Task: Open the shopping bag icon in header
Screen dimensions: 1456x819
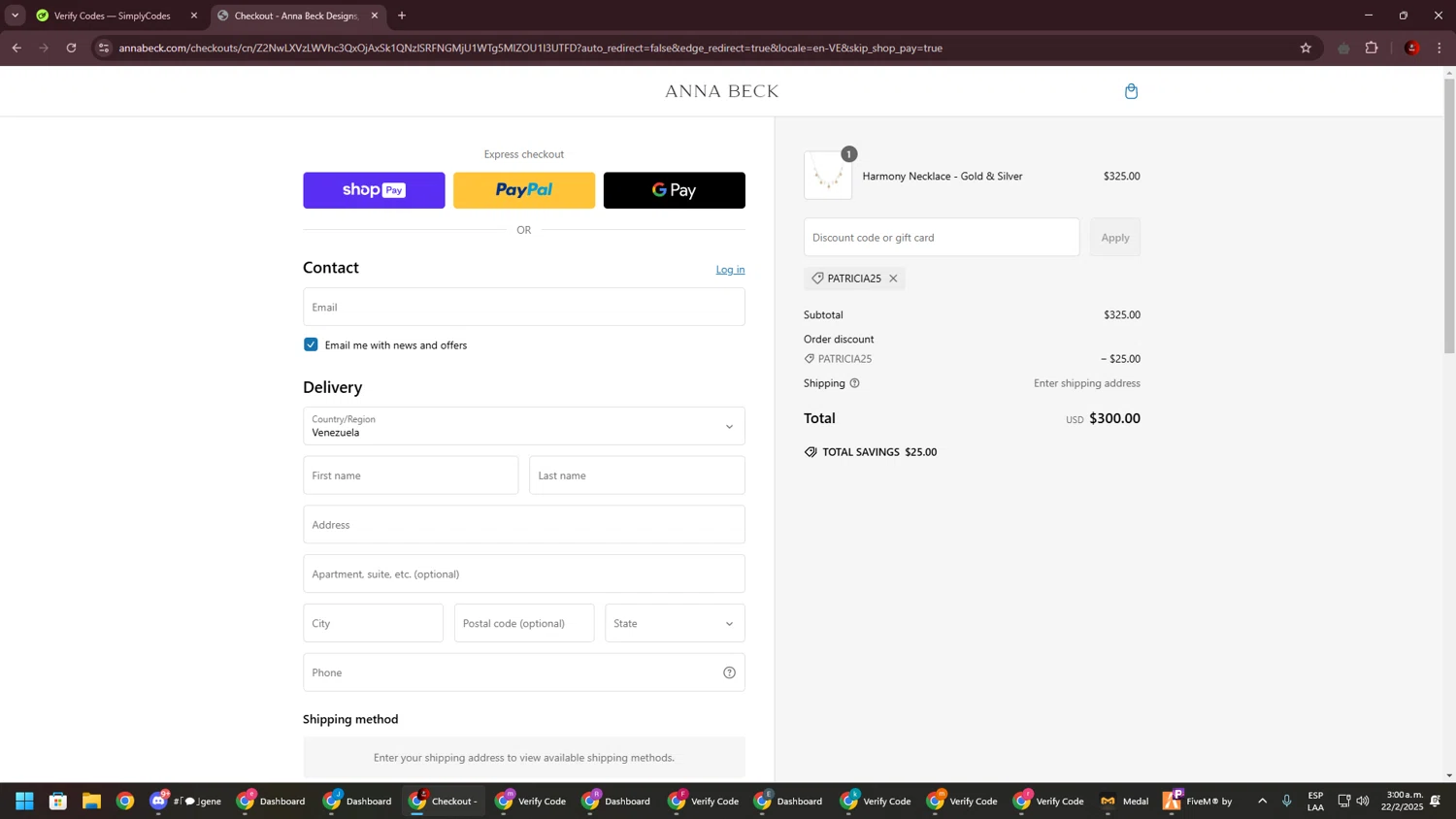Action: tap(1131, 91)
